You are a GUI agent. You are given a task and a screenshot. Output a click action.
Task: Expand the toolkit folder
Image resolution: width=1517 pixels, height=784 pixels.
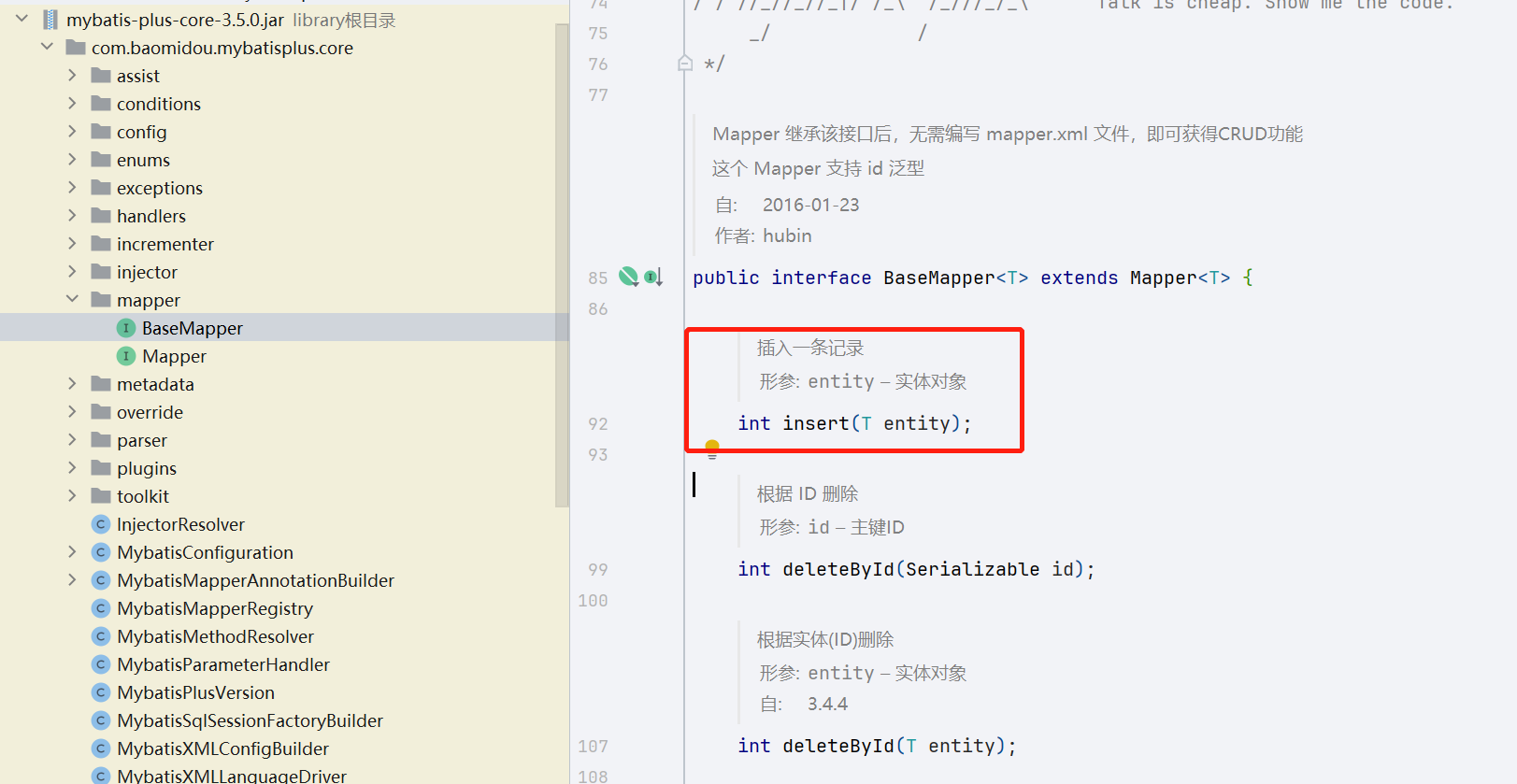click(72, 495)
